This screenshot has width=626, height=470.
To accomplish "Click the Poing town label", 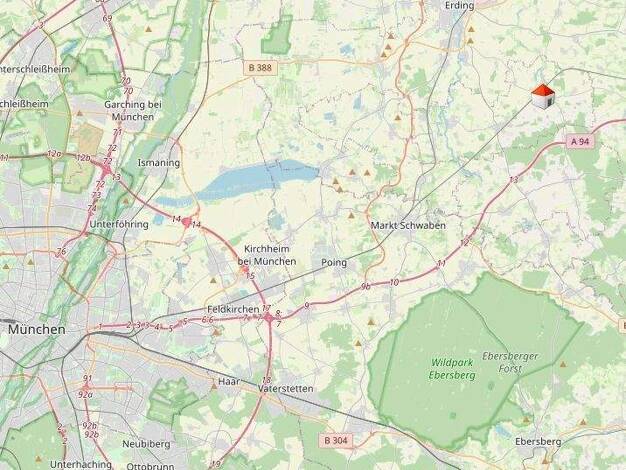I will tap(334, 262).
